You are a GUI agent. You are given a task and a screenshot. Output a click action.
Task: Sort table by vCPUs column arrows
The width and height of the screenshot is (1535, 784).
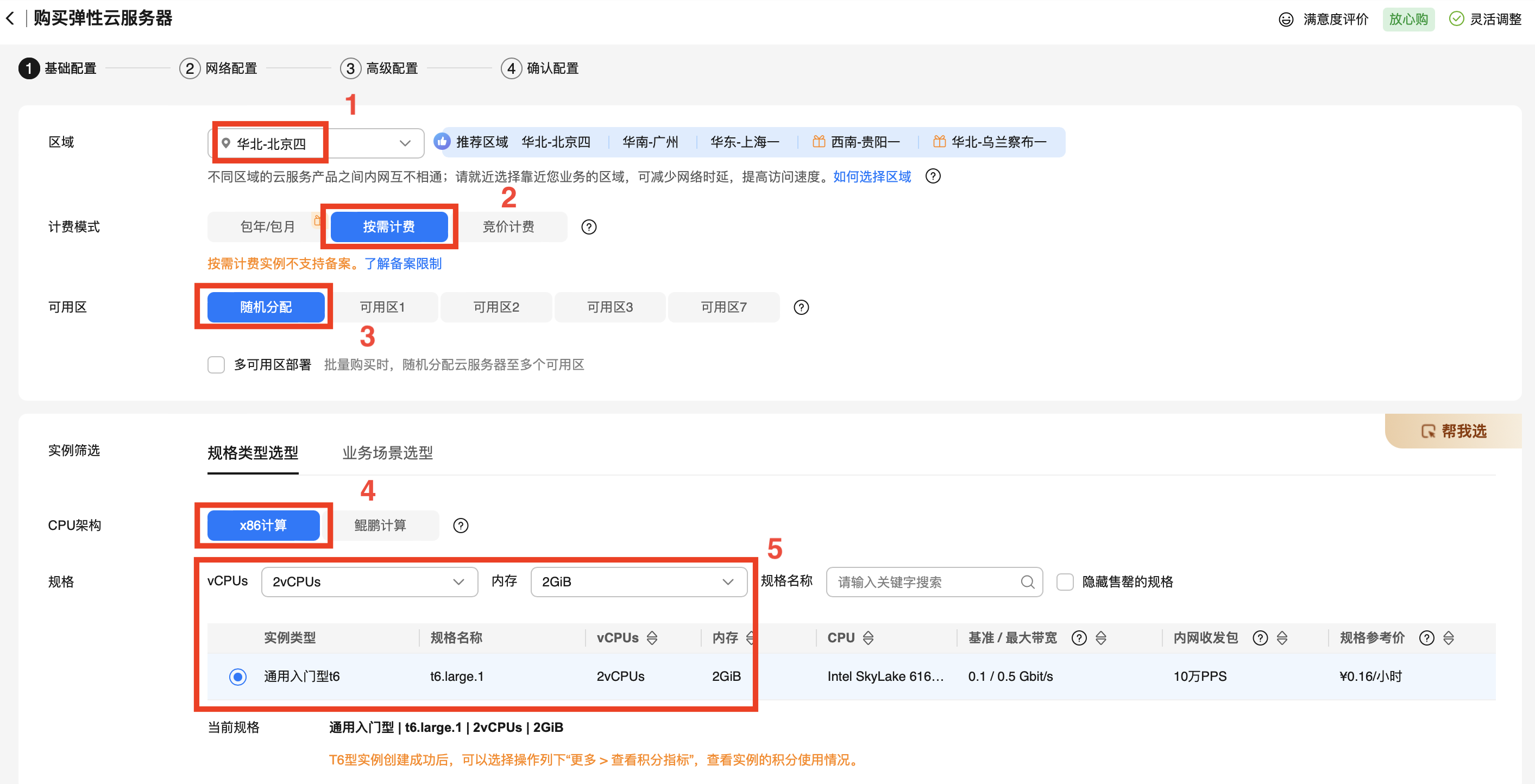tap(652, 638)
